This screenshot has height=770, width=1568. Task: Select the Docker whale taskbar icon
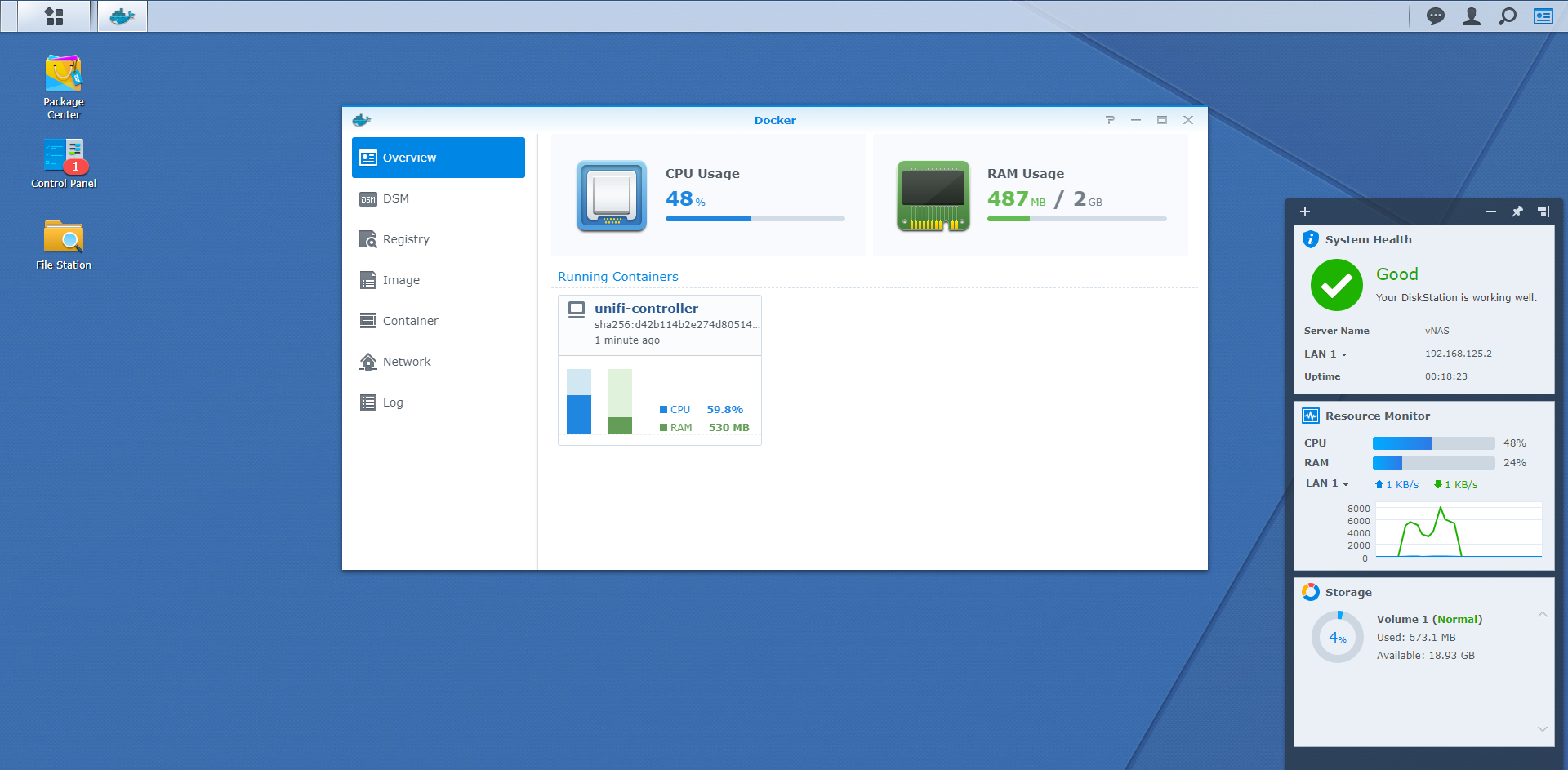[x=122, y=16]
